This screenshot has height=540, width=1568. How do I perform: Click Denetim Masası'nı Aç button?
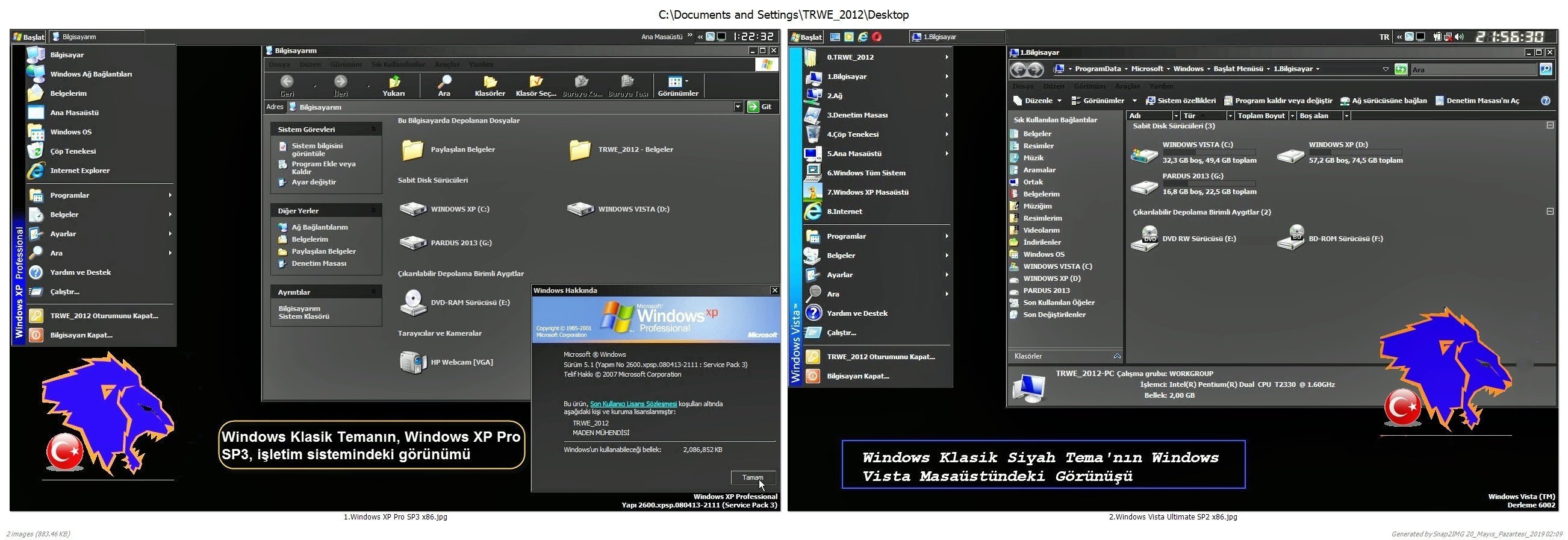tap(1476, 101)
